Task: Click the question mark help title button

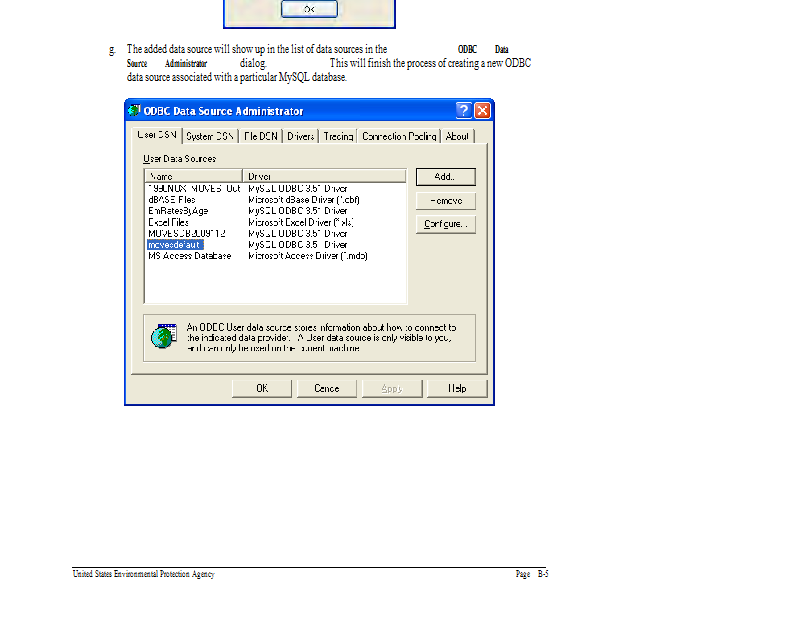Action: click(464, 110)
